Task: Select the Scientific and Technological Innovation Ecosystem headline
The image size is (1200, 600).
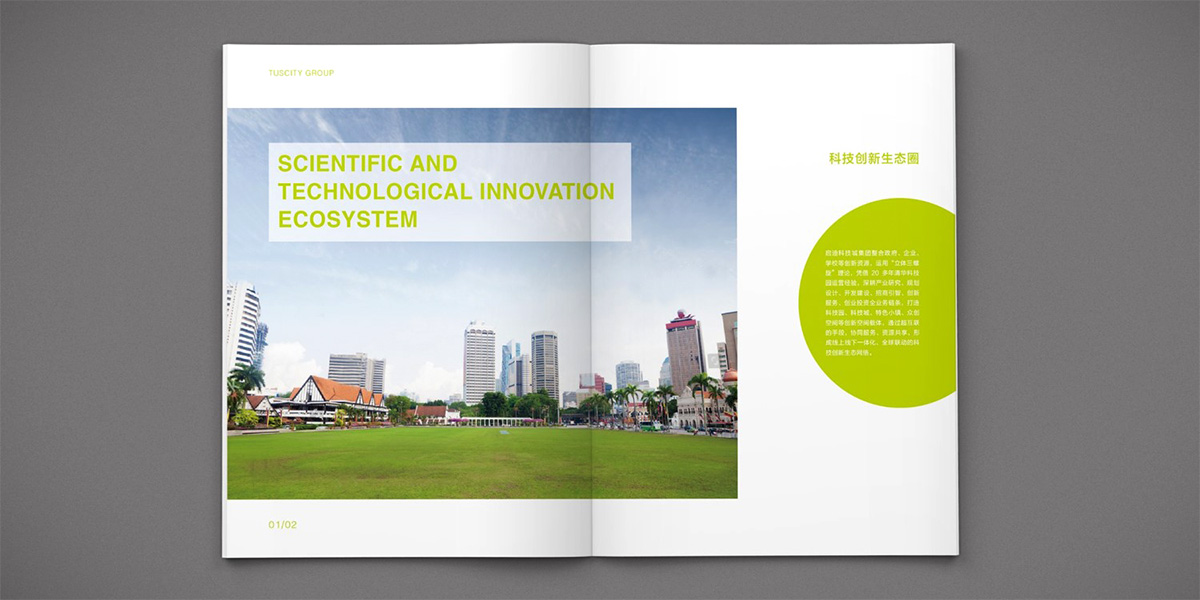Action: 446,191
